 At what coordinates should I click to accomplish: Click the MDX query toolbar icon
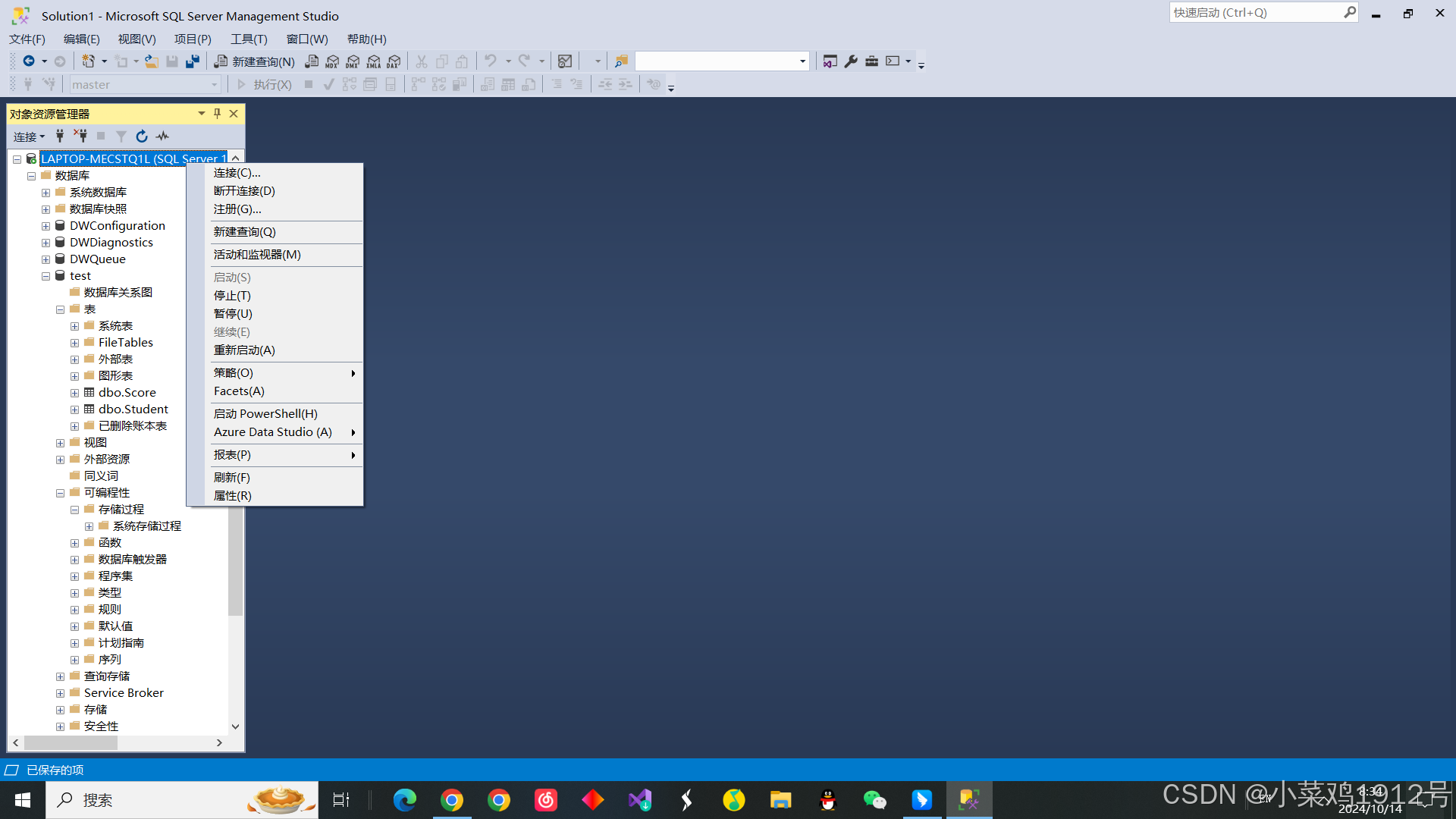pos(332,61)
